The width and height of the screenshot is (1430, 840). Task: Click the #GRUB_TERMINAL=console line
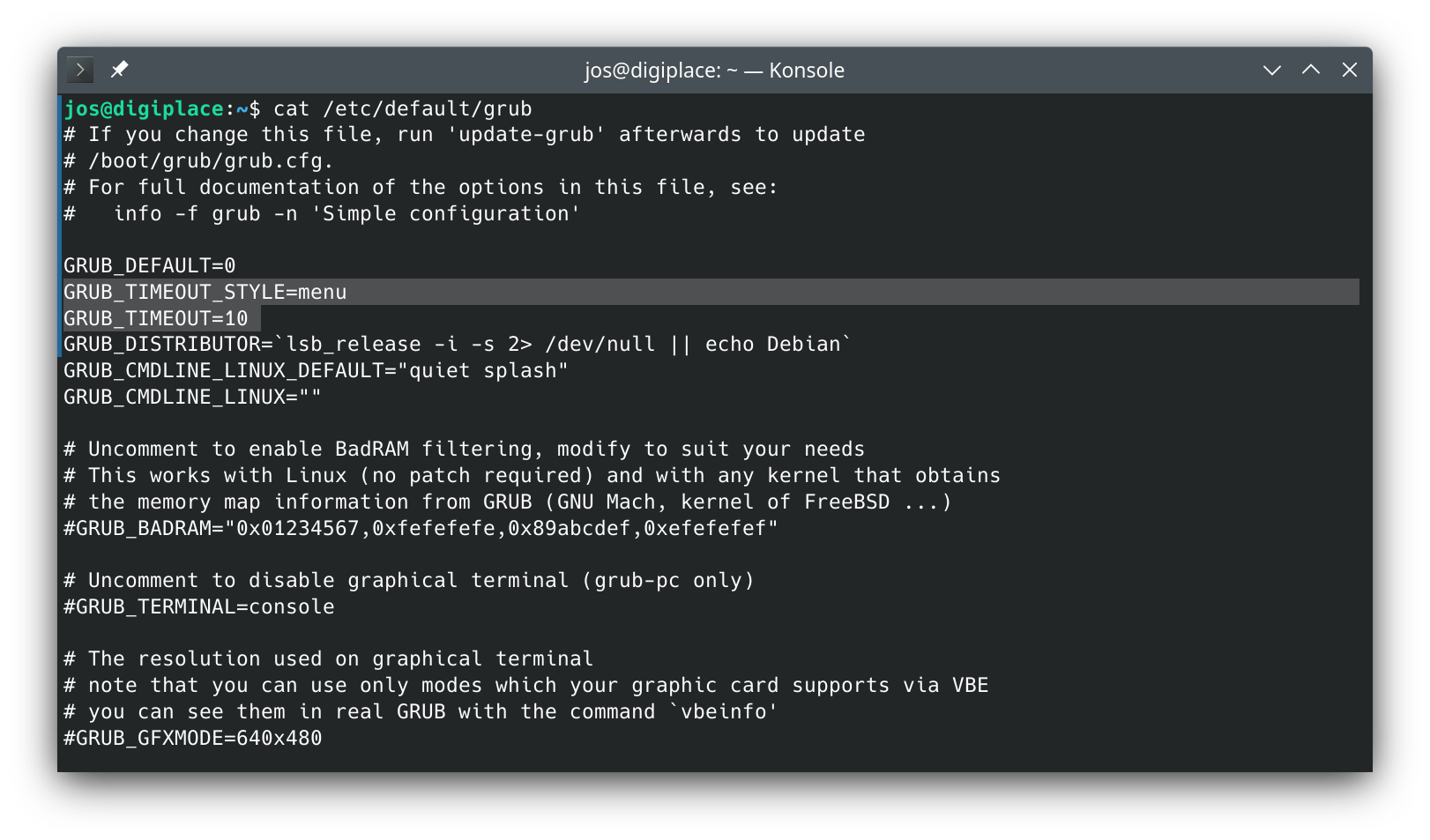click(x=199, y=606)
